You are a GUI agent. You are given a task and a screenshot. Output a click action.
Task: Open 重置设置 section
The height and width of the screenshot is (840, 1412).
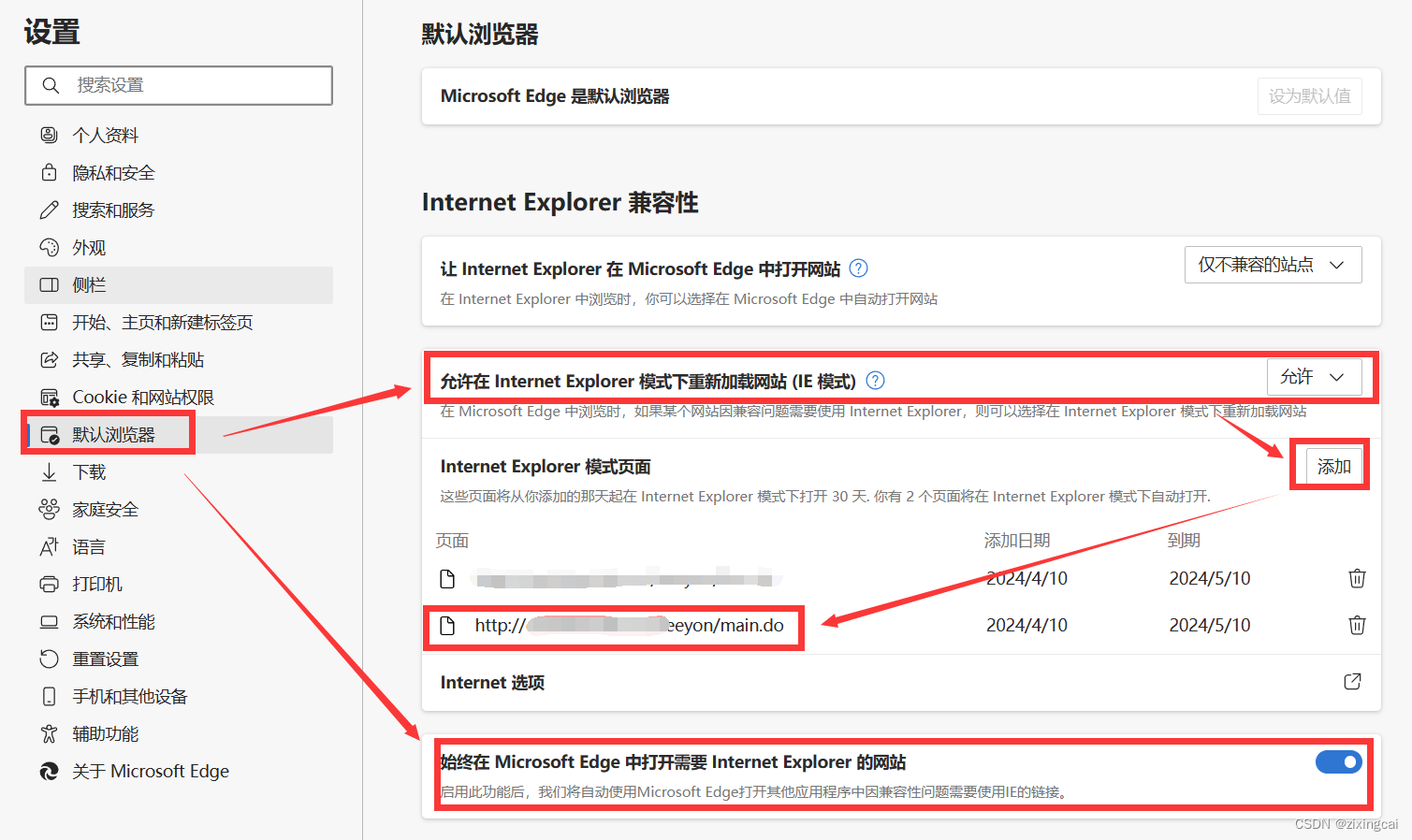click(179, 659)
